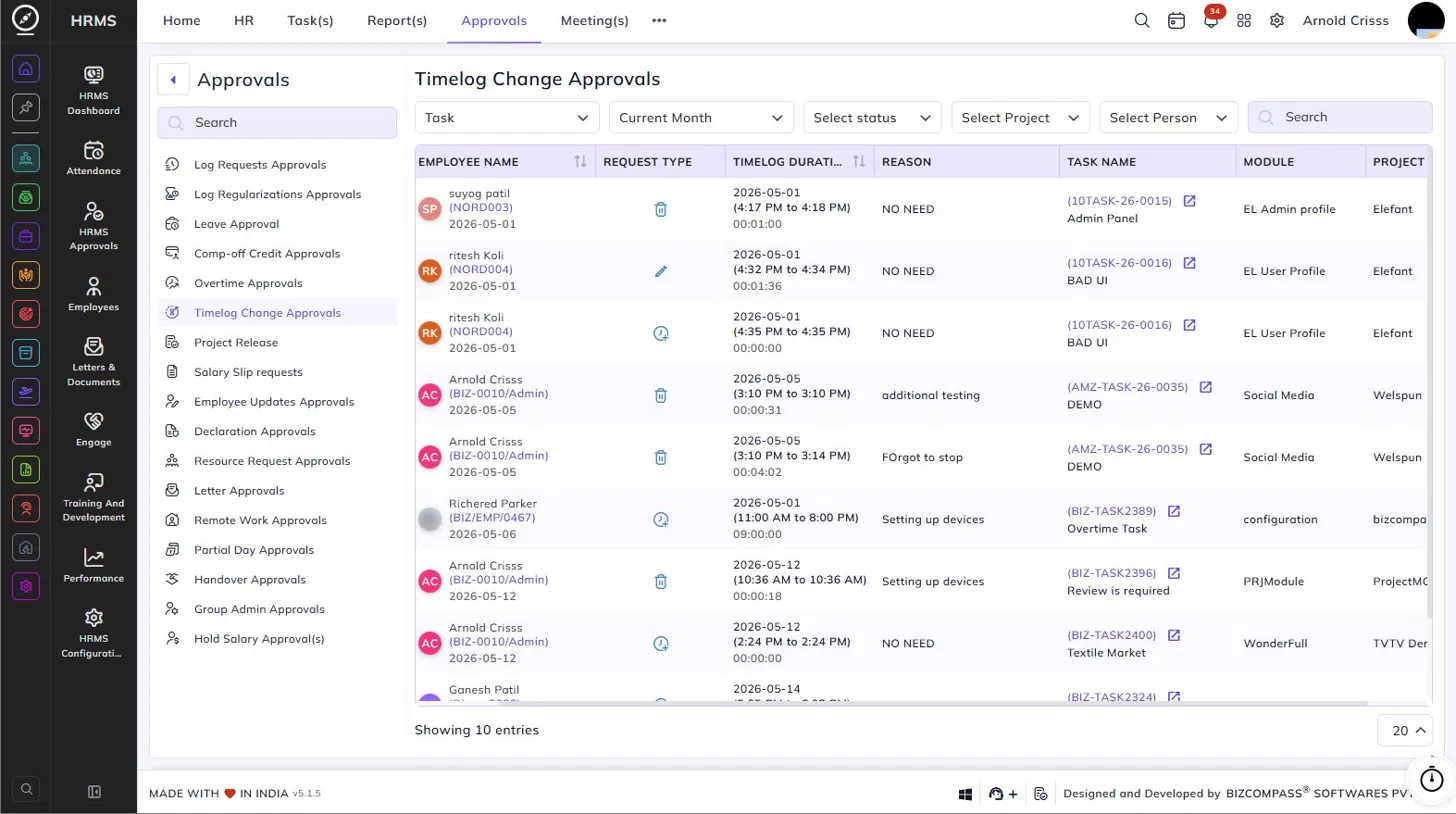Expand the Current Month dropdown

pos(701,117)
